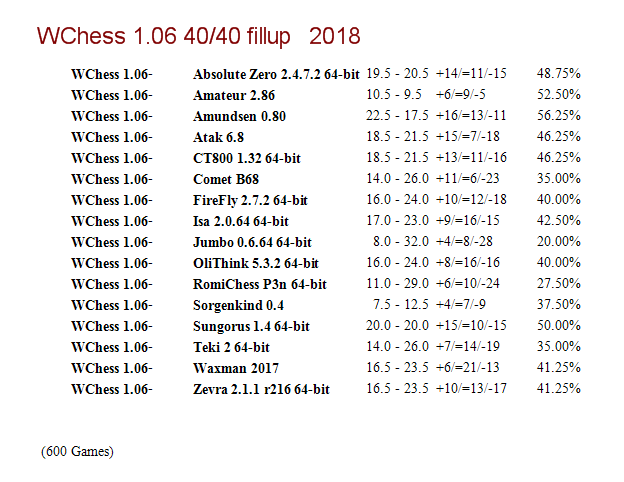Select Amundsen 0.80 in the list
The image size is (624, 482).
coord(239,116)
